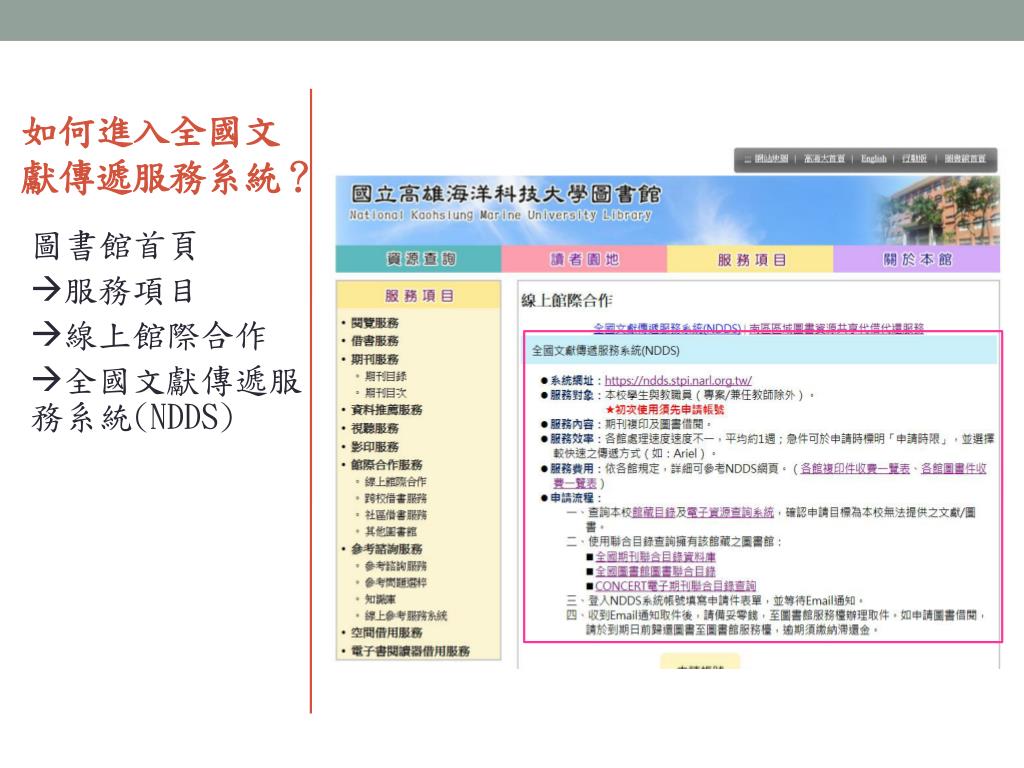Open the 線上館際合作 sub-item

[x=395, y=481]
